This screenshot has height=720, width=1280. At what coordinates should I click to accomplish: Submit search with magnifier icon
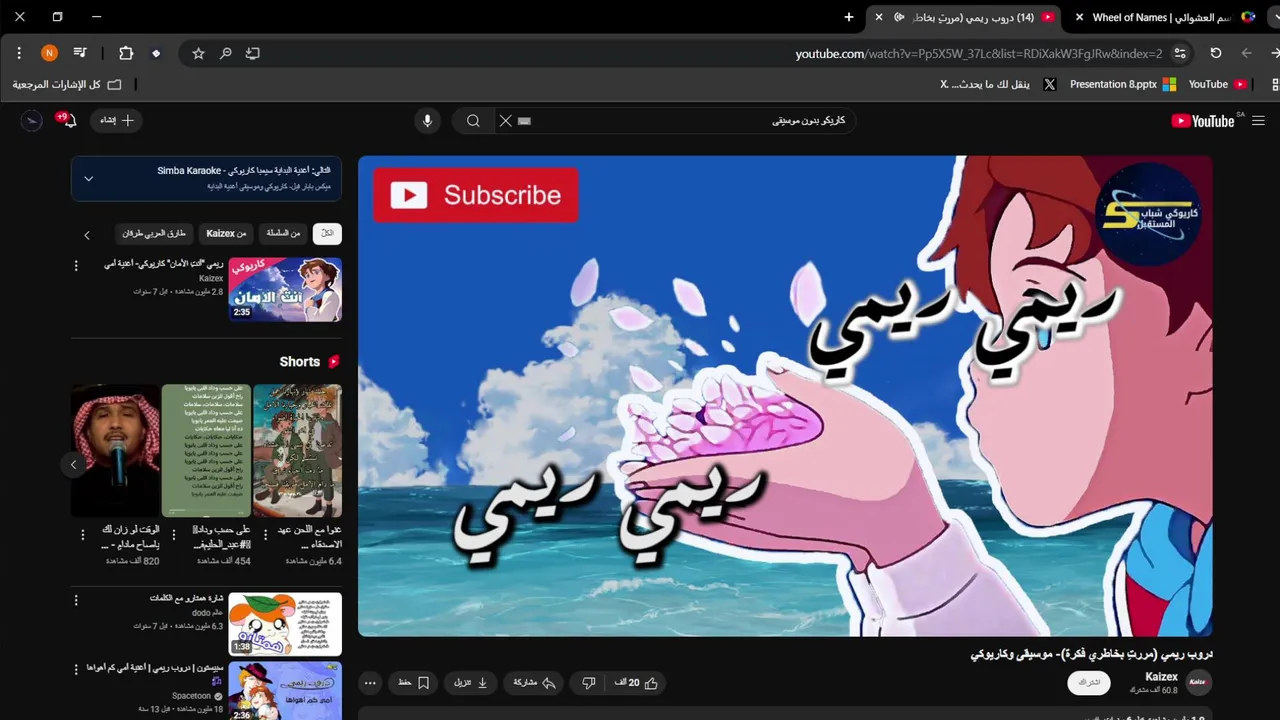pos(473,121)
